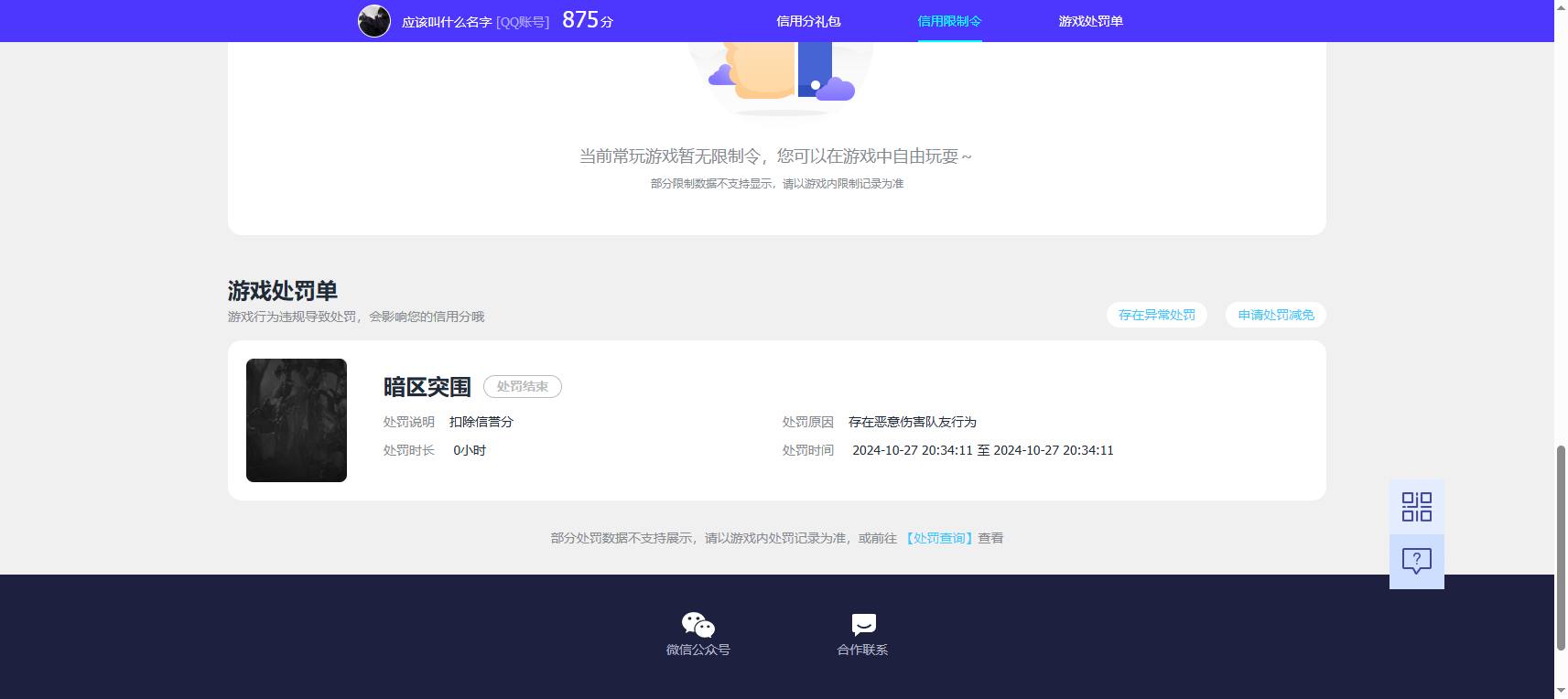
Task: Open the help question bubble widget
Action: point(1416,561)
